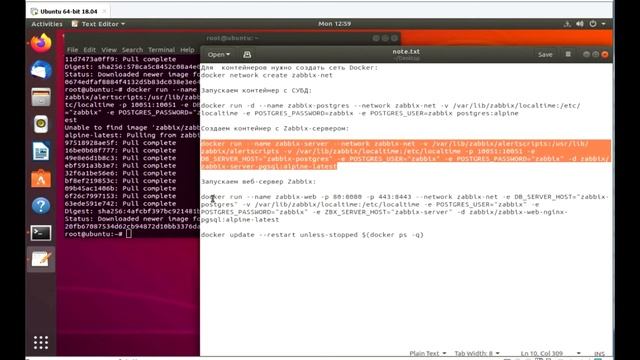This screenshot has width=640, height=360.
Task: Launch Thunderbird mail from the dock
Action: click(x=41, y=70)
